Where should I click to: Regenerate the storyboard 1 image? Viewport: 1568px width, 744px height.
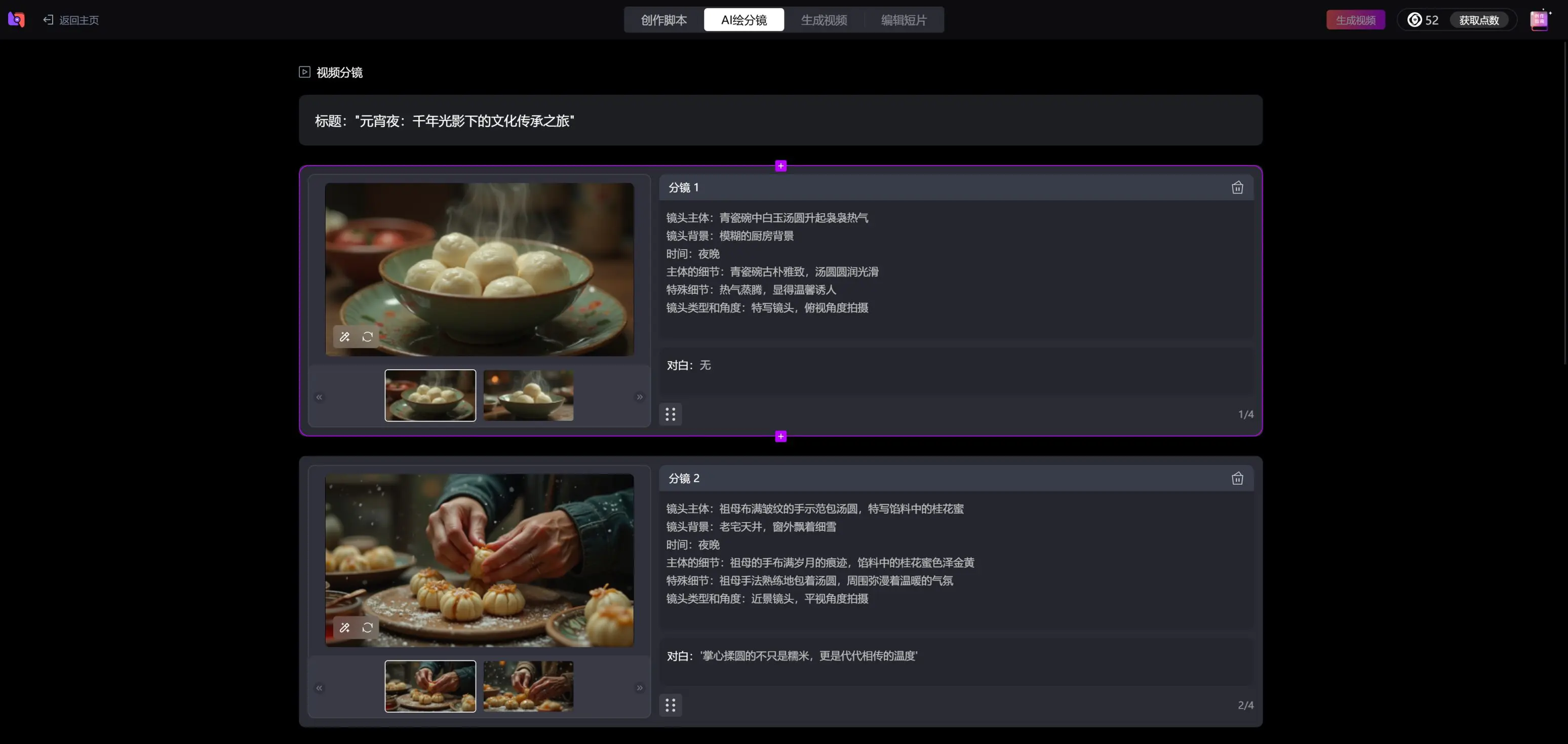(x=368, y=337)
